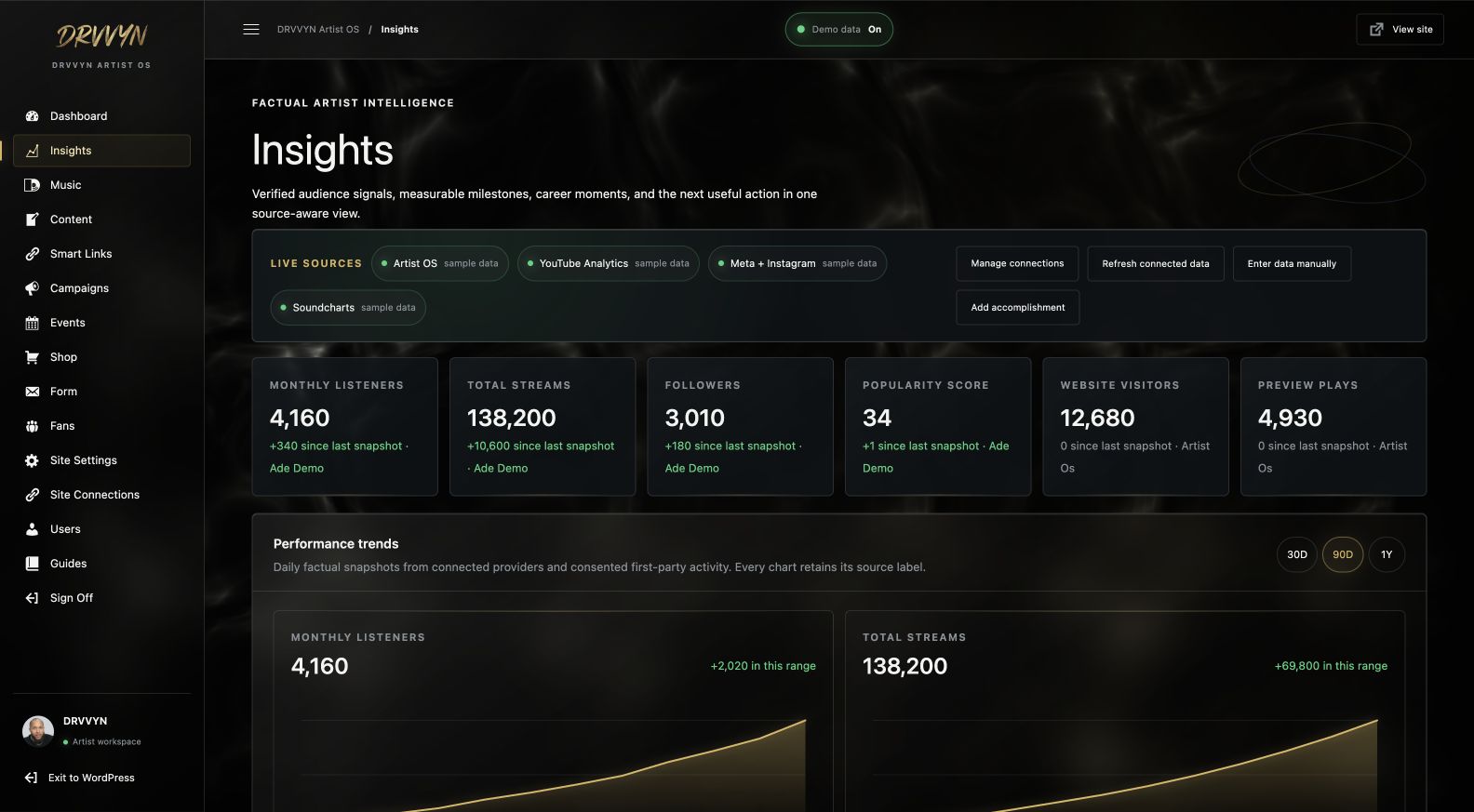Click the Preview Plays 4,930 card
The width and height of the screenshot is (1474, 812).
point(1333,426)
